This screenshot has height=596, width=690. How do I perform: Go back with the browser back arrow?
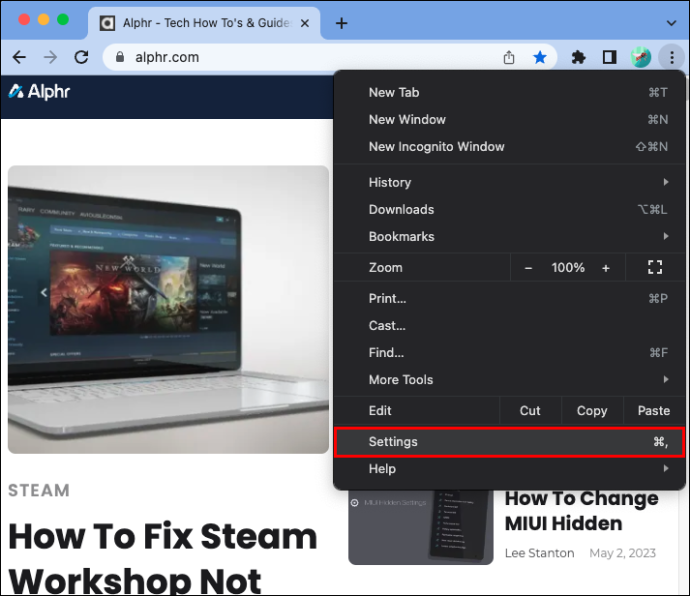coord(19,57)
